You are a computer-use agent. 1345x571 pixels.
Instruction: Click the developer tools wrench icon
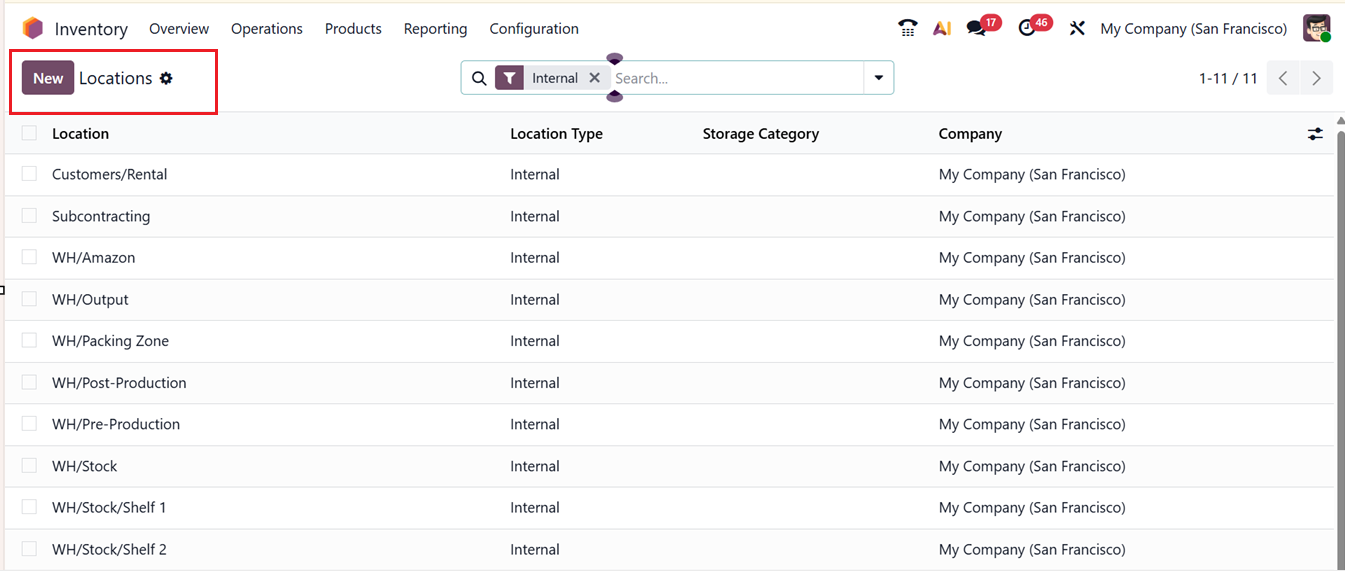pyautogui.click(x=1077, y=28)
